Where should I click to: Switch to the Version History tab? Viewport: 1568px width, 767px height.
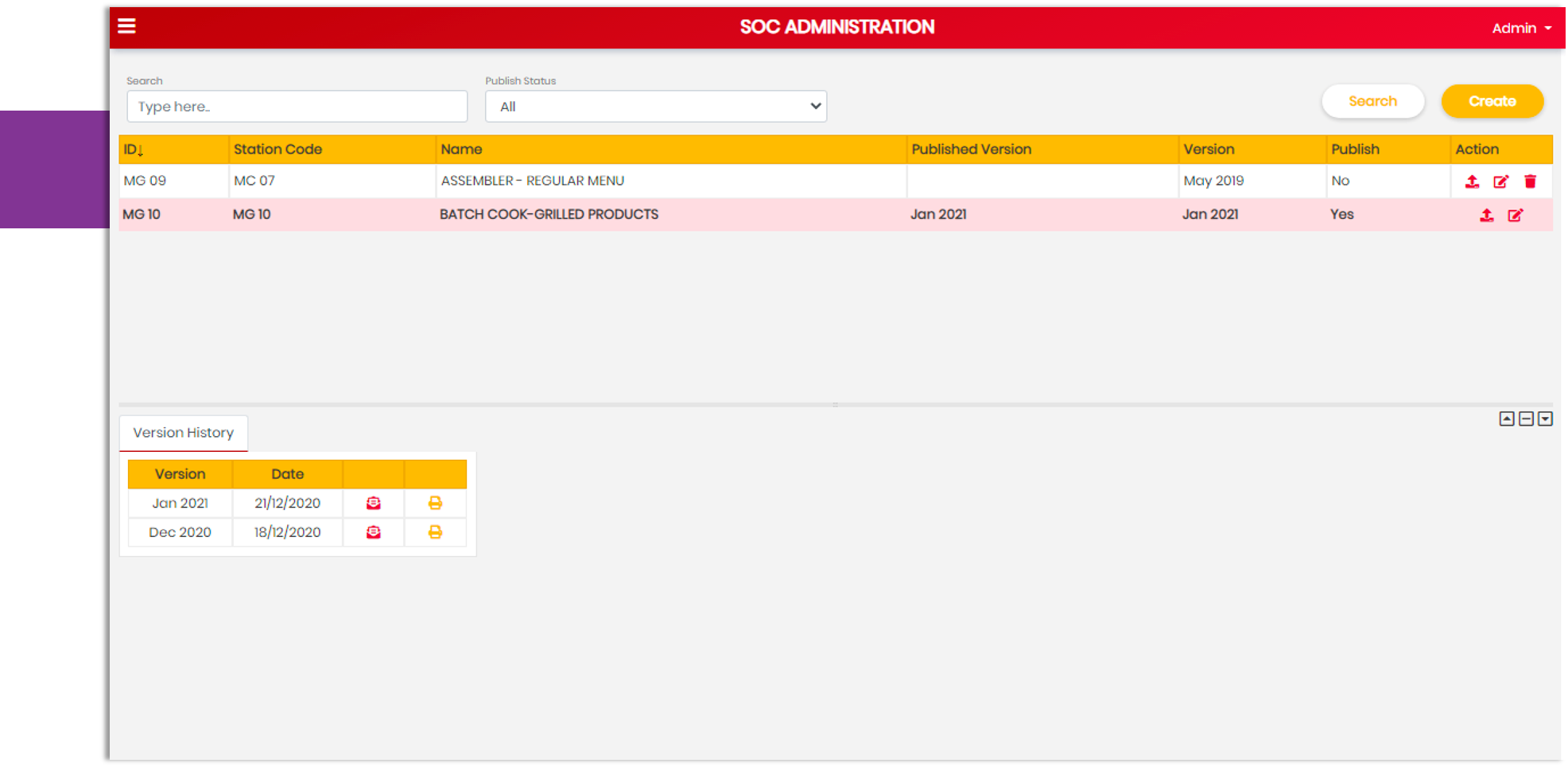pyautogui.click(x=183, y=433)
